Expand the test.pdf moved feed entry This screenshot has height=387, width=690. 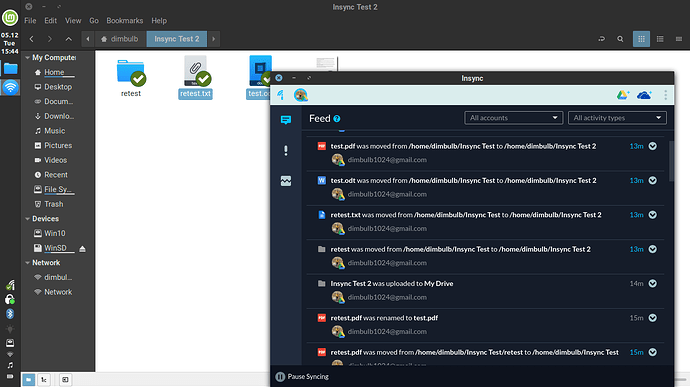653,146
